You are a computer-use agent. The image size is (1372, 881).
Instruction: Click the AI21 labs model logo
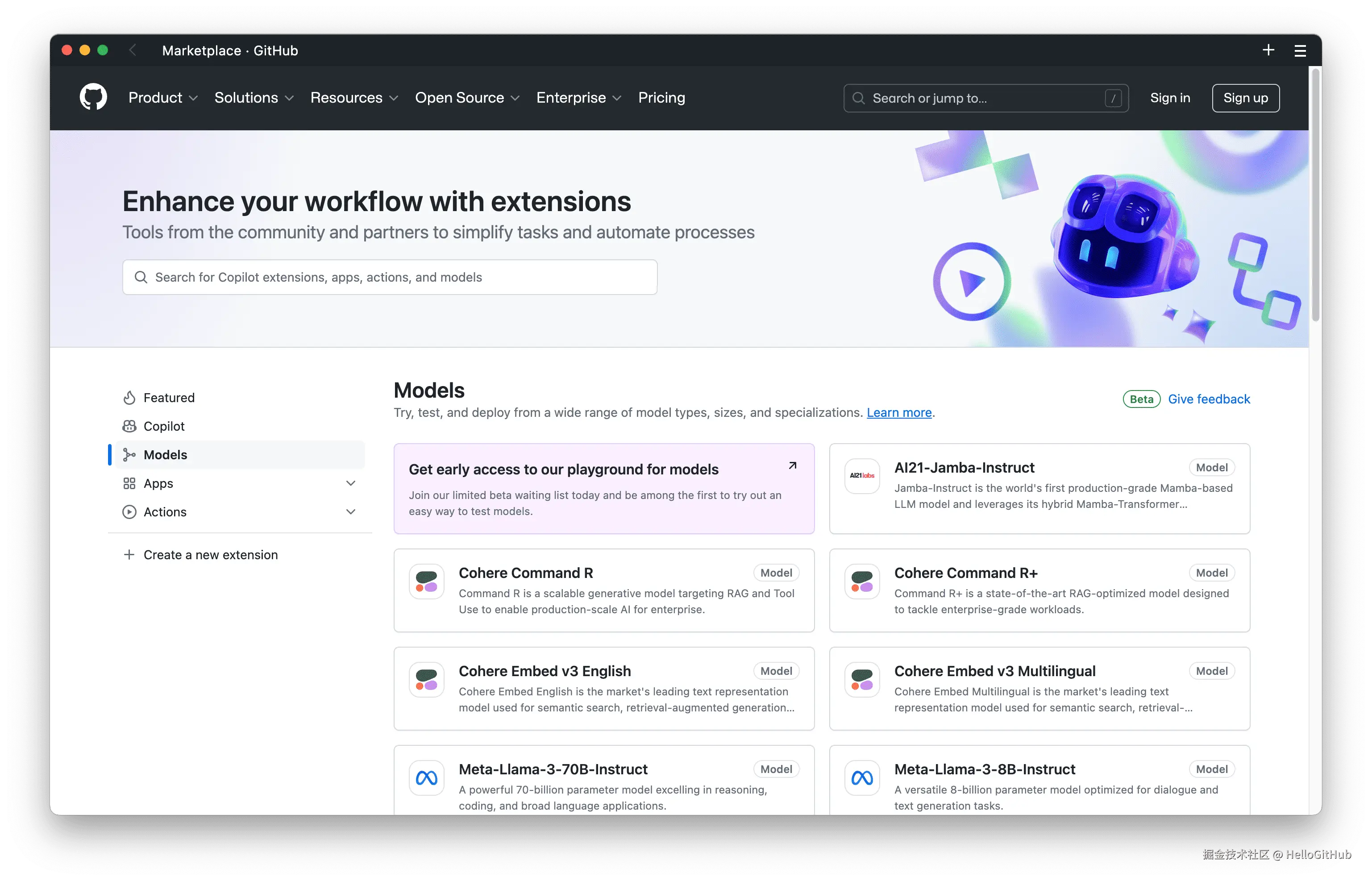(862, 475)
